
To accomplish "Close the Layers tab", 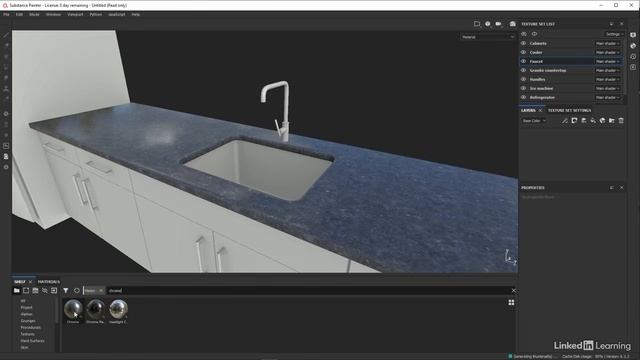I will pos(540,110).
